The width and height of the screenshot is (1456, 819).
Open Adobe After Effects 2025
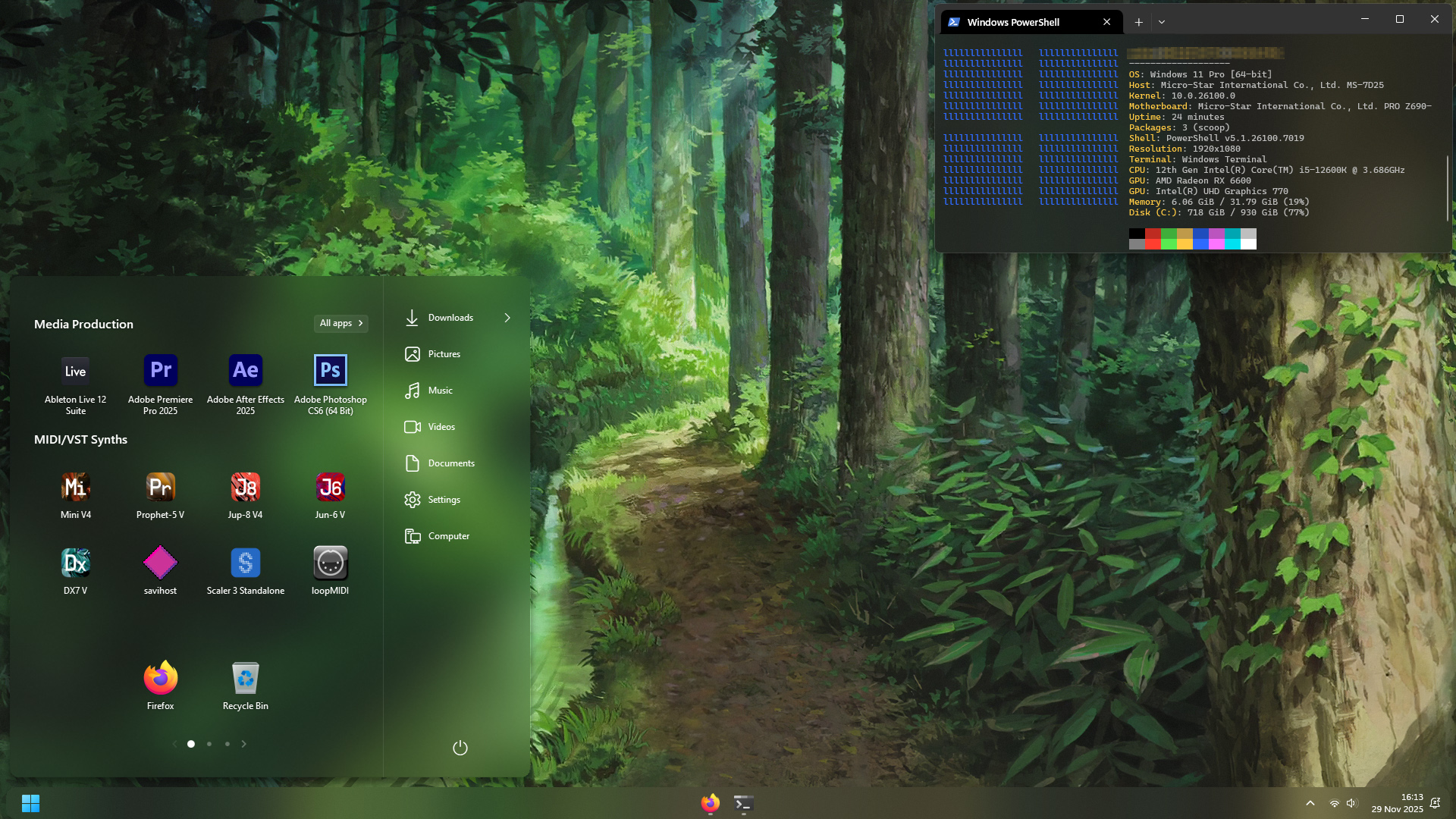(245, 371)
